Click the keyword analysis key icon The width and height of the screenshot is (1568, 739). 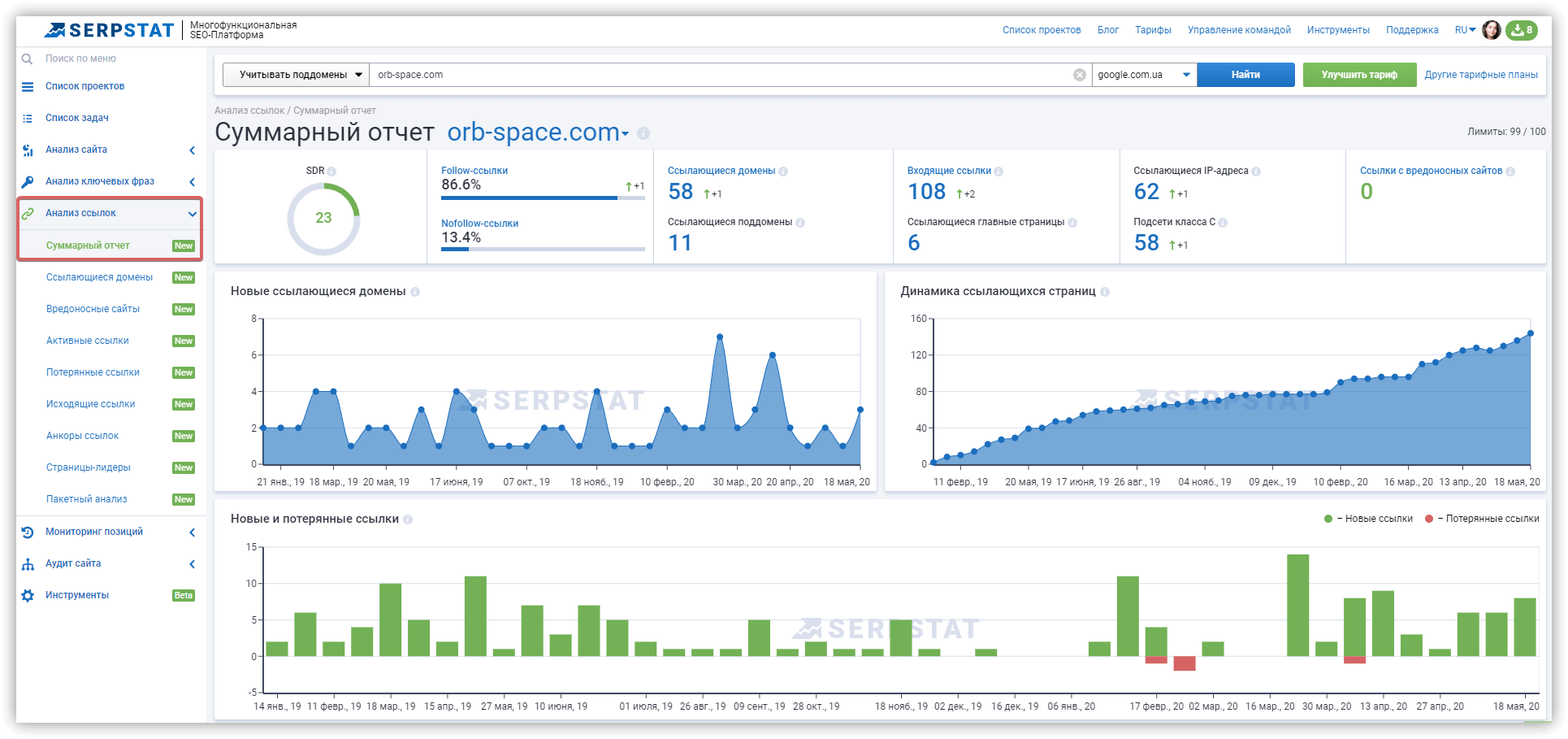(x=28, y=181)
